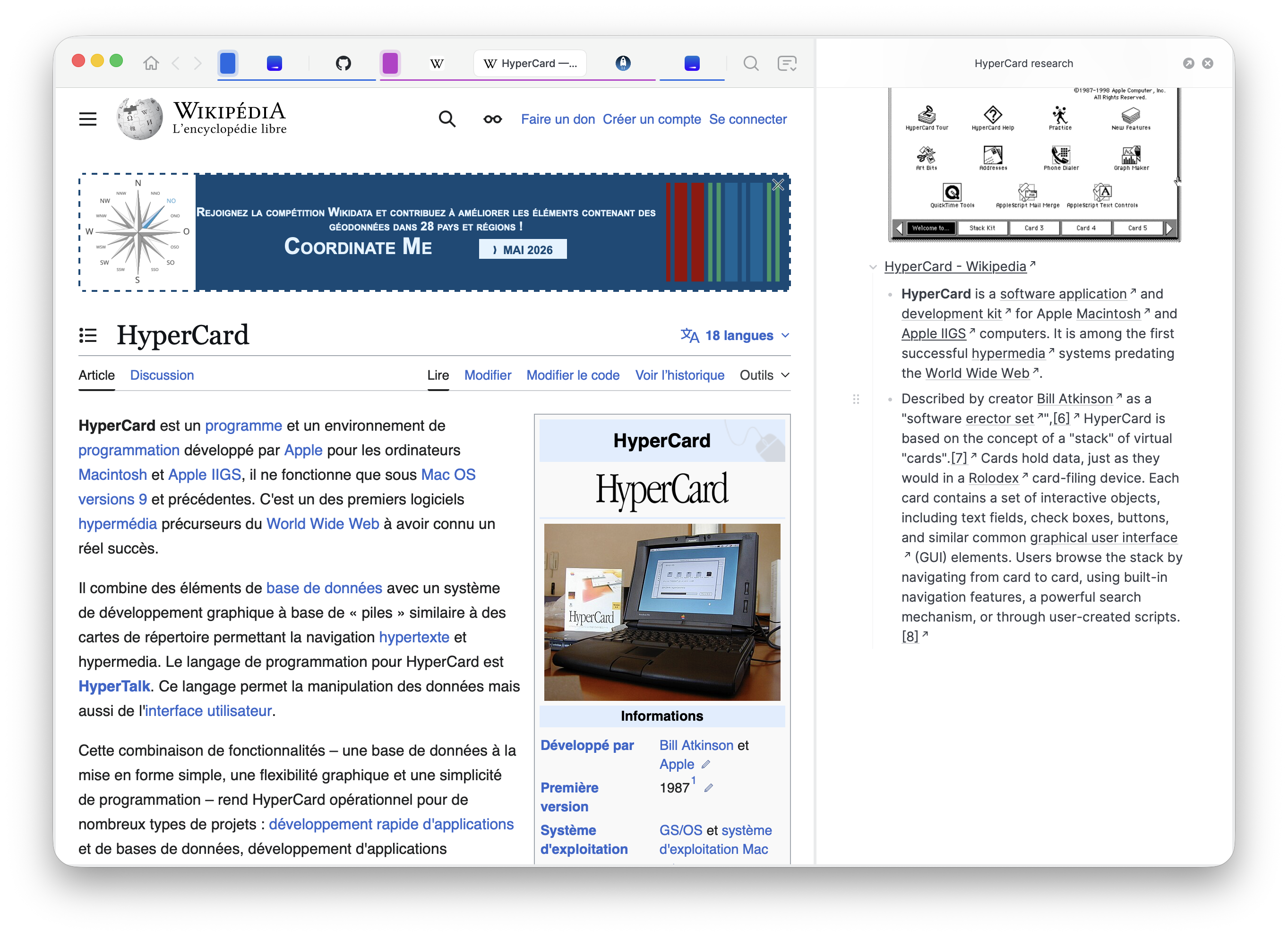Image resolution: width=1288 pixels, height=937 pixels.
Task: Follow développement rapide d'applications link
Action: (391, 824)
